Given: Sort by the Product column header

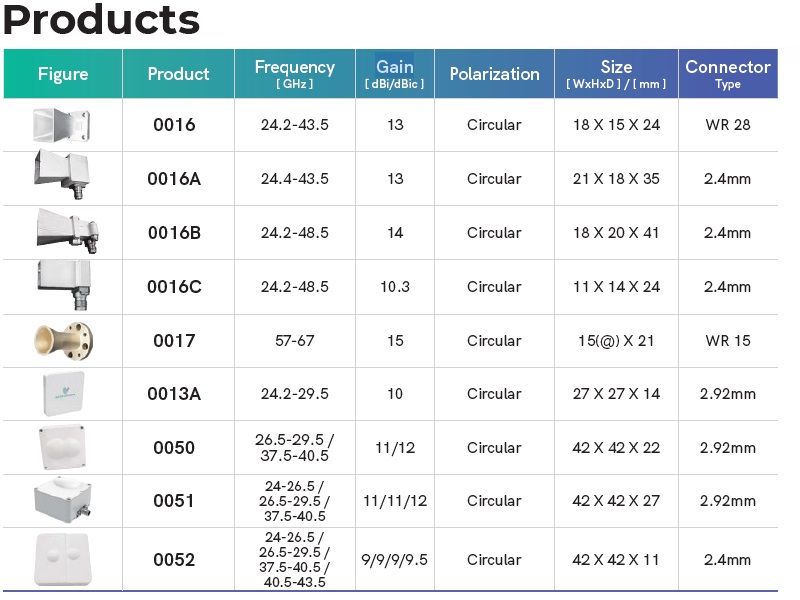Looking at the screenshot, I should [x=178, y=74].
